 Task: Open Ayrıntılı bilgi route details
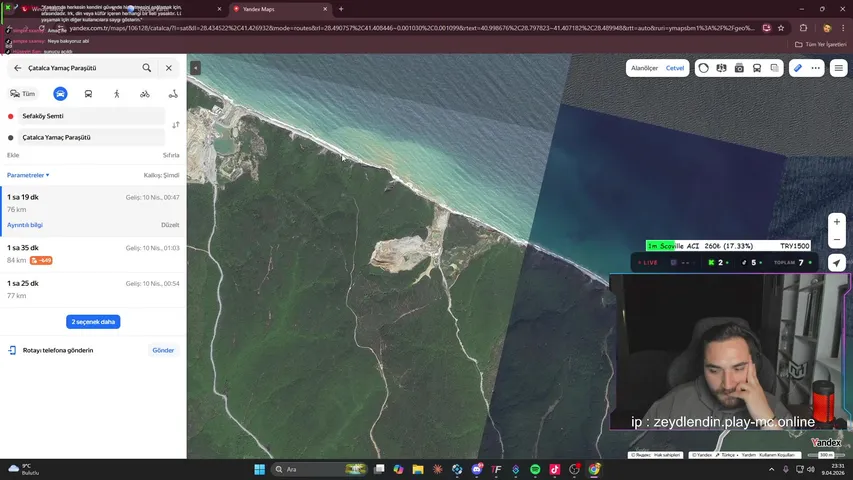(25, 225)
